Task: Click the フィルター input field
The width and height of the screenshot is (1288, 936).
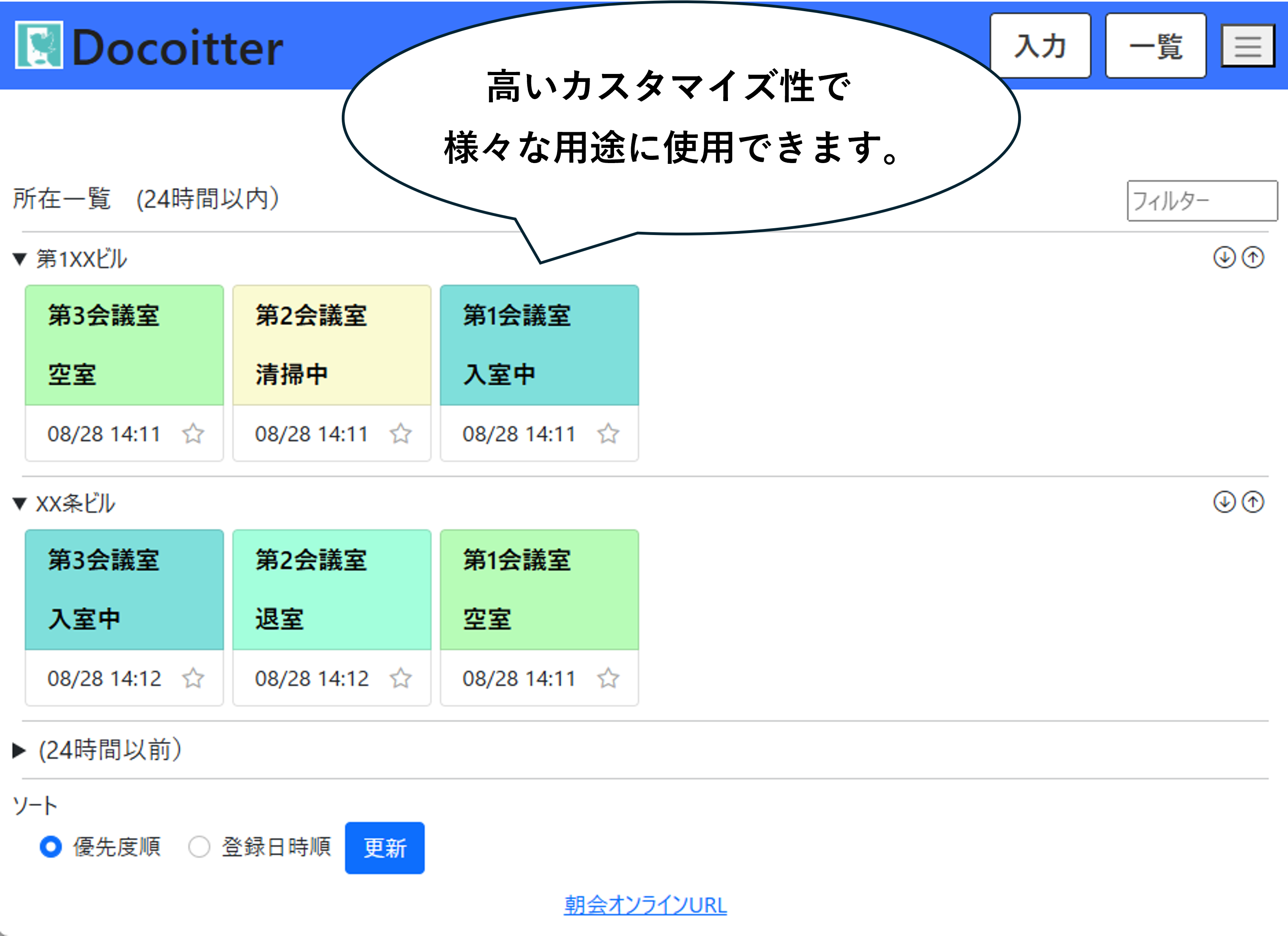Action: click(x=1201, y=201)
